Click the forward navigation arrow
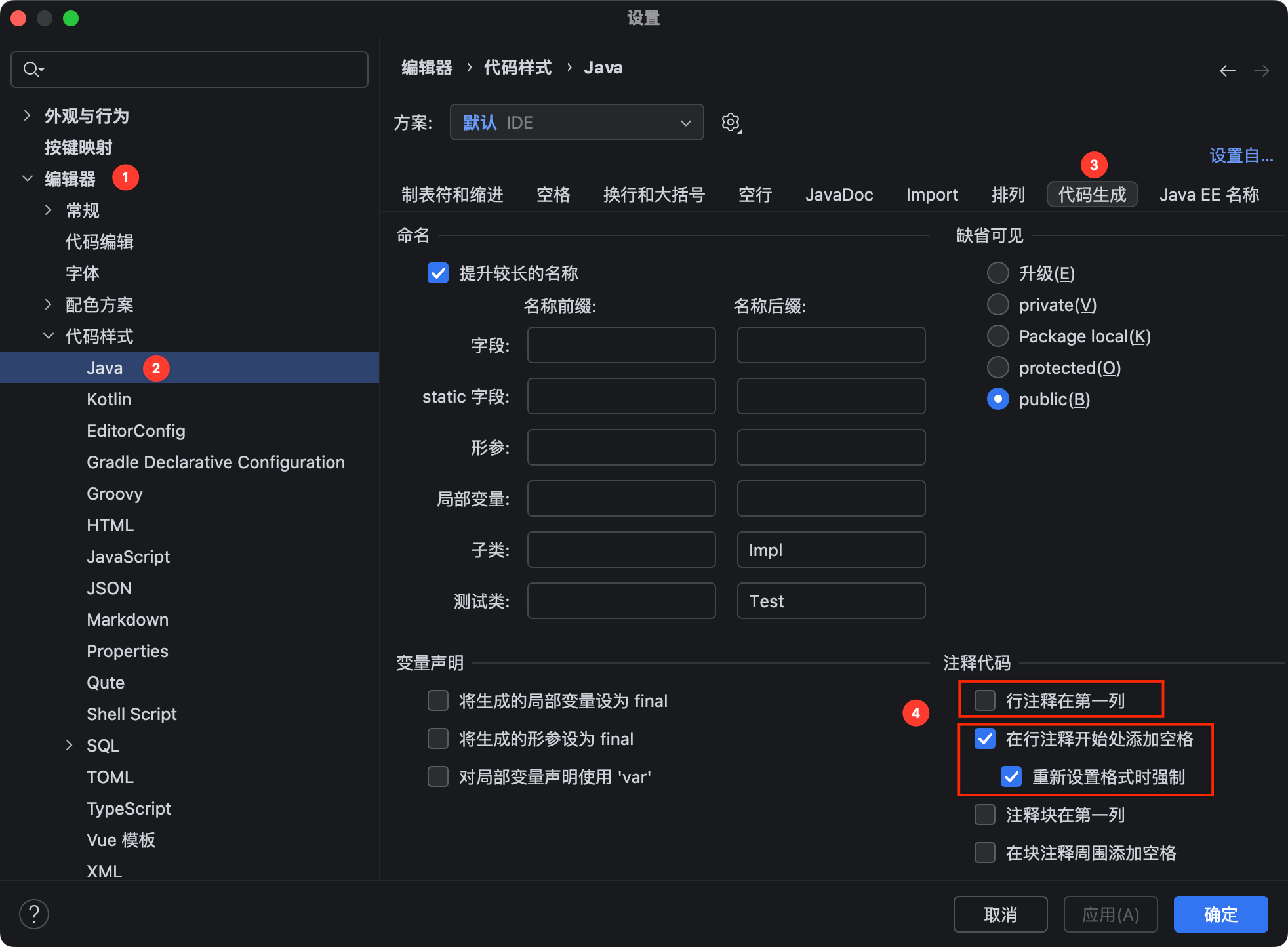 click(1261, 70)
